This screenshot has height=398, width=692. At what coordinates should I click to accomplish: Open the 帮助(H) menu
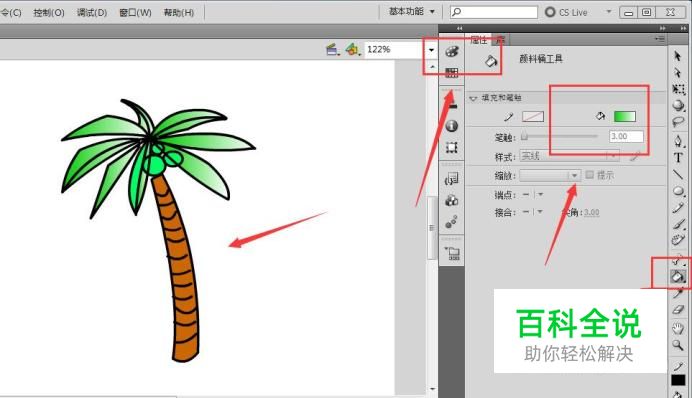coord(179,12)
